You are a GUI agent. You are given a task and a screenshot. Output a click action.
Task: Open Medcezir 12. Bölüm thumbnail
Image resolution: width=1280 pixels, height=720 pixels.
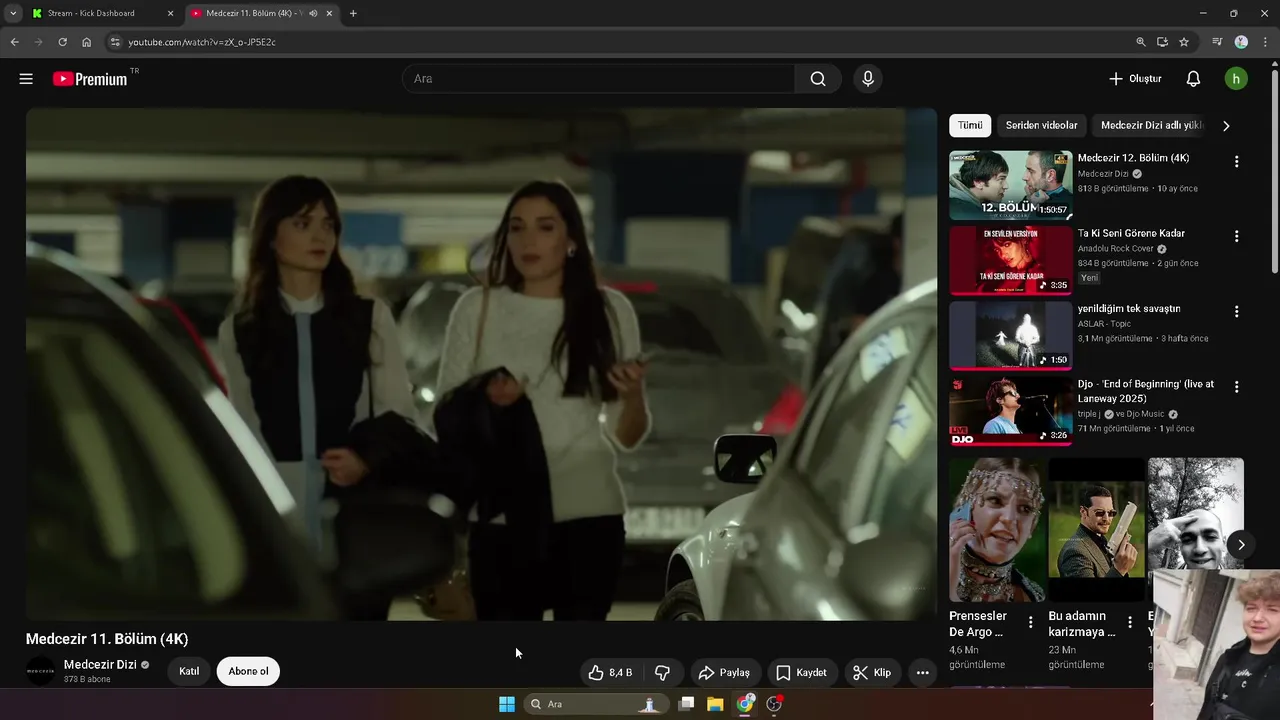pos(1010,185)
